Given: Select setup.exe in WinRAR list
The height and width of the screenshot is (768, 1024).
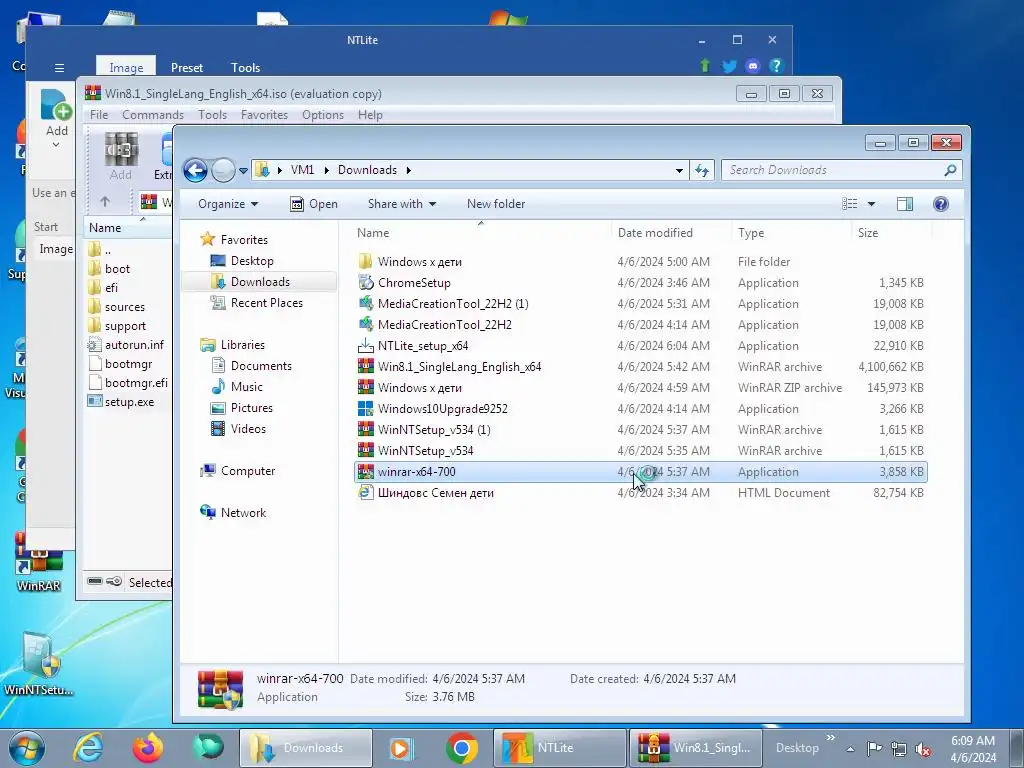Looking at the screenshot, I should click(x=129, y=402).
